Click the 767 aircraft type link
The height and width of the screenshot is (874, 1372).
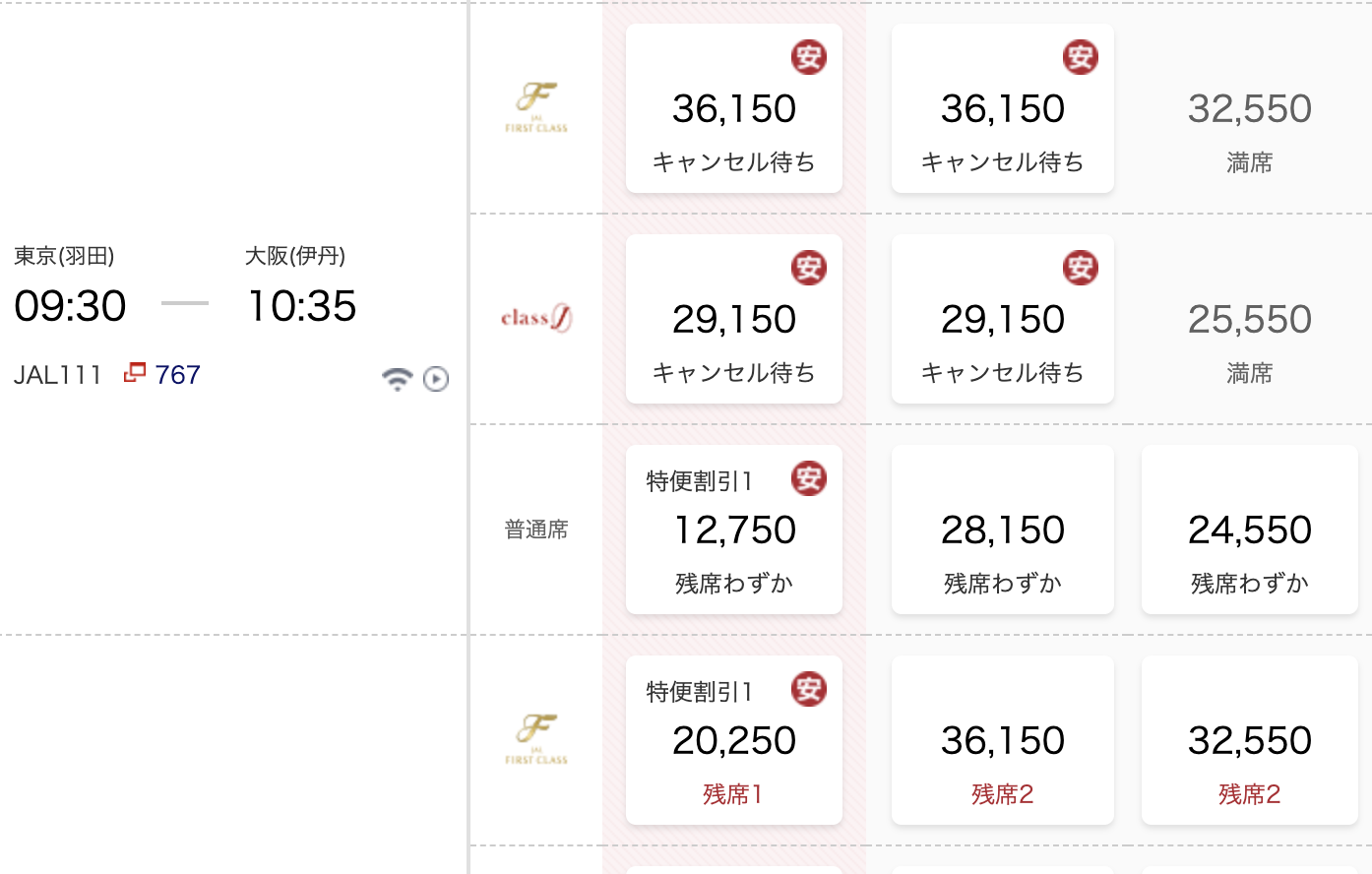point(177,375)
